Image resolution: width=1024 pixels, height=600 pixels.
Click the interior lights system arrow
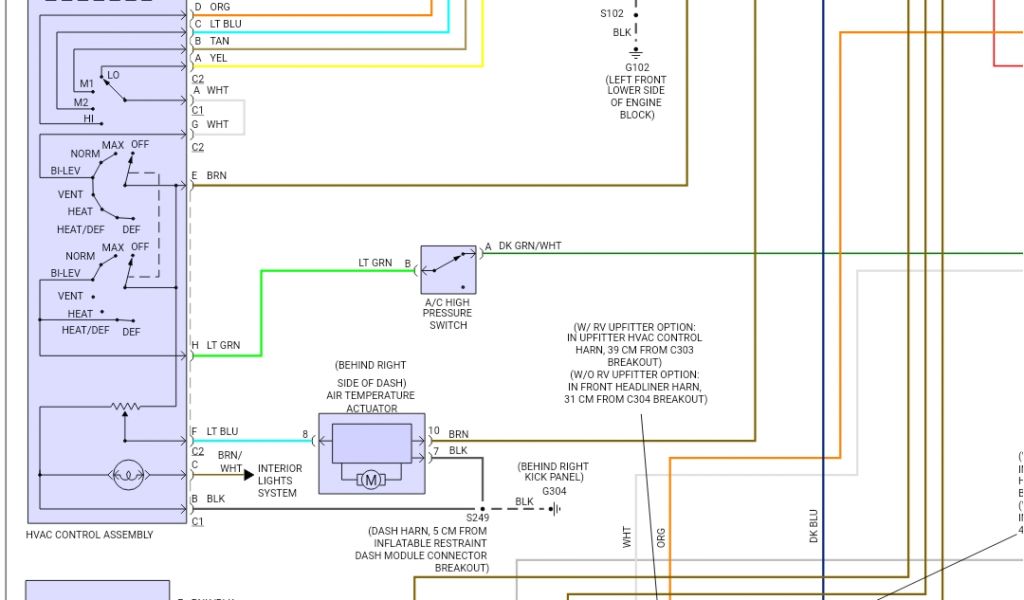[243, 474]
